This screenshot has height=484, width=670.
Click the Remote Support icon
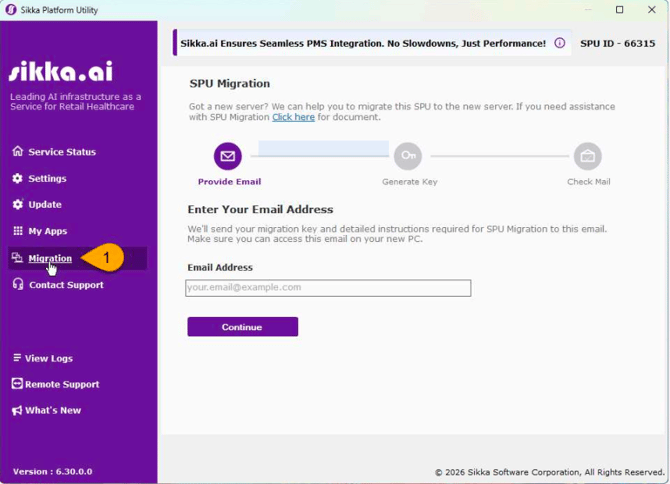[x=17, y=384]
